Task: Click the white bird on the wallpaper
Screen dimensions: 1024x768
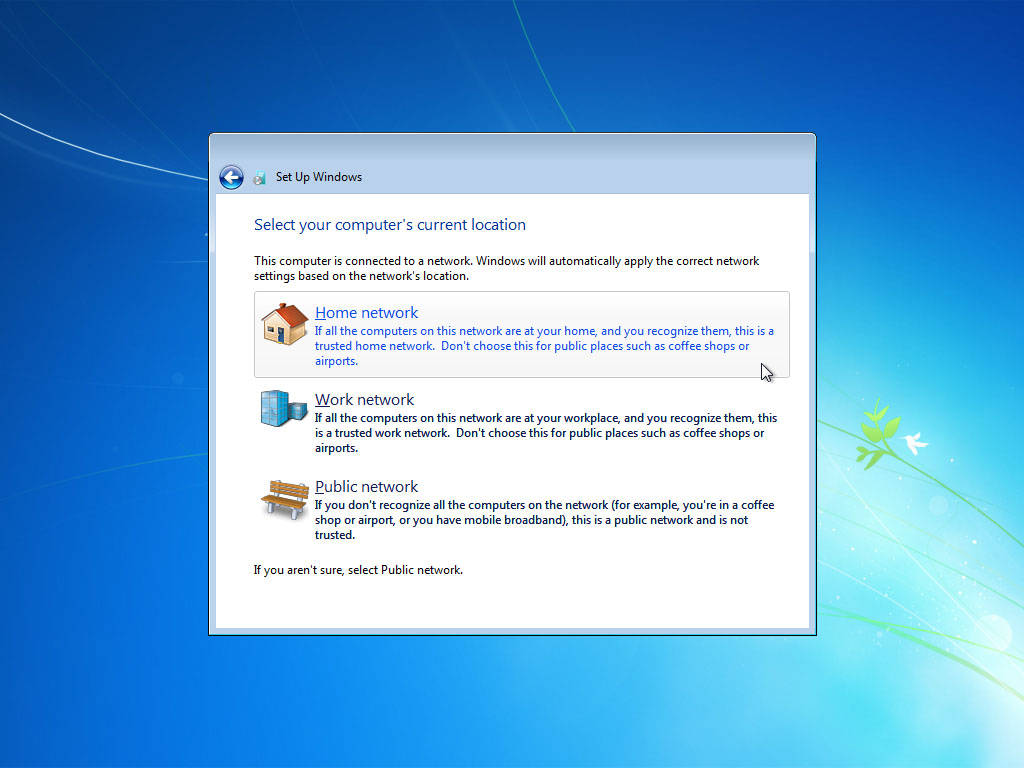Action: (915, 443)
